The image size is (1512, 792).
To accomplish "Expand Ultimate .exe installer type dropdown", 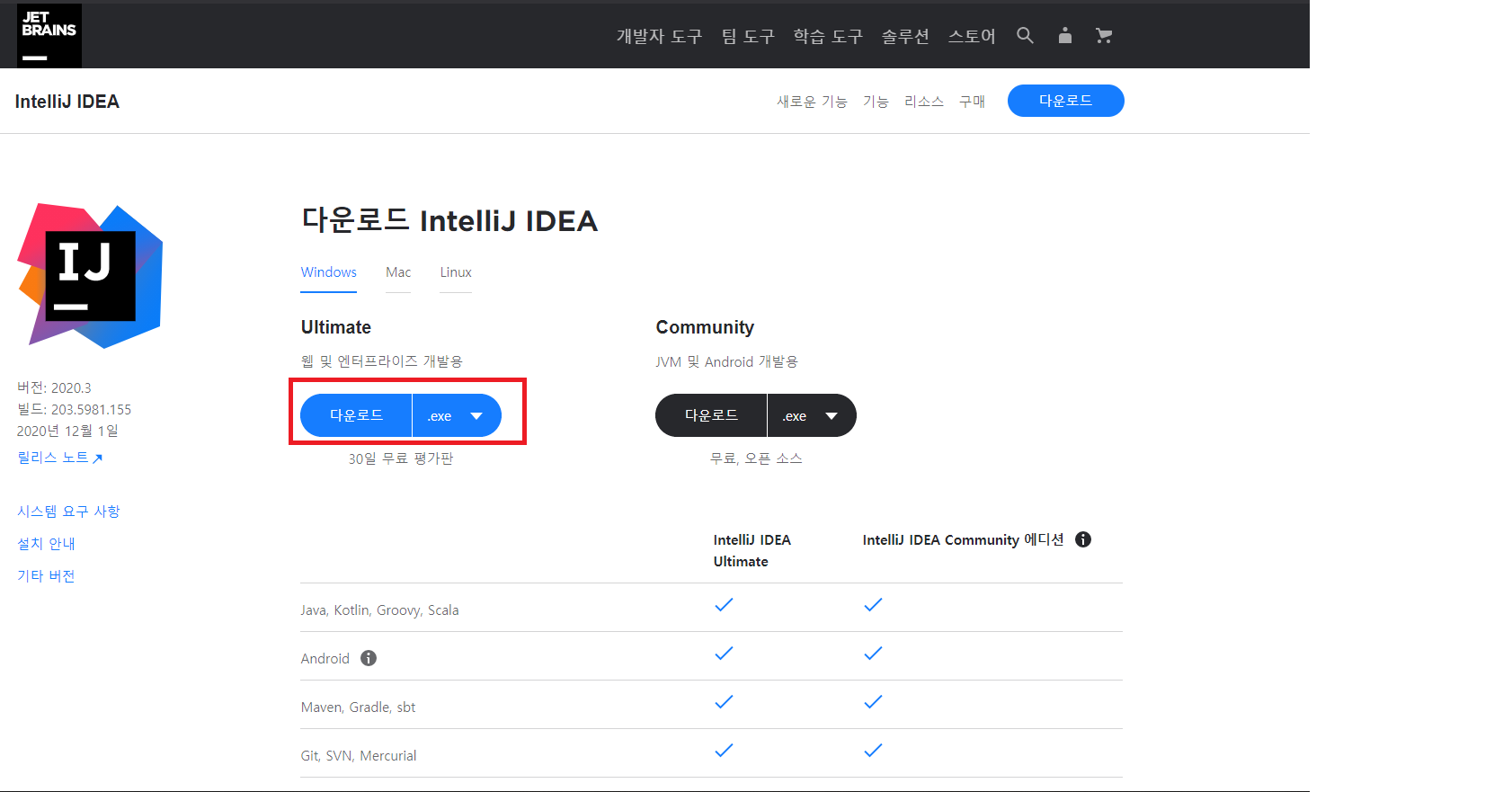I will click(457, 415).
